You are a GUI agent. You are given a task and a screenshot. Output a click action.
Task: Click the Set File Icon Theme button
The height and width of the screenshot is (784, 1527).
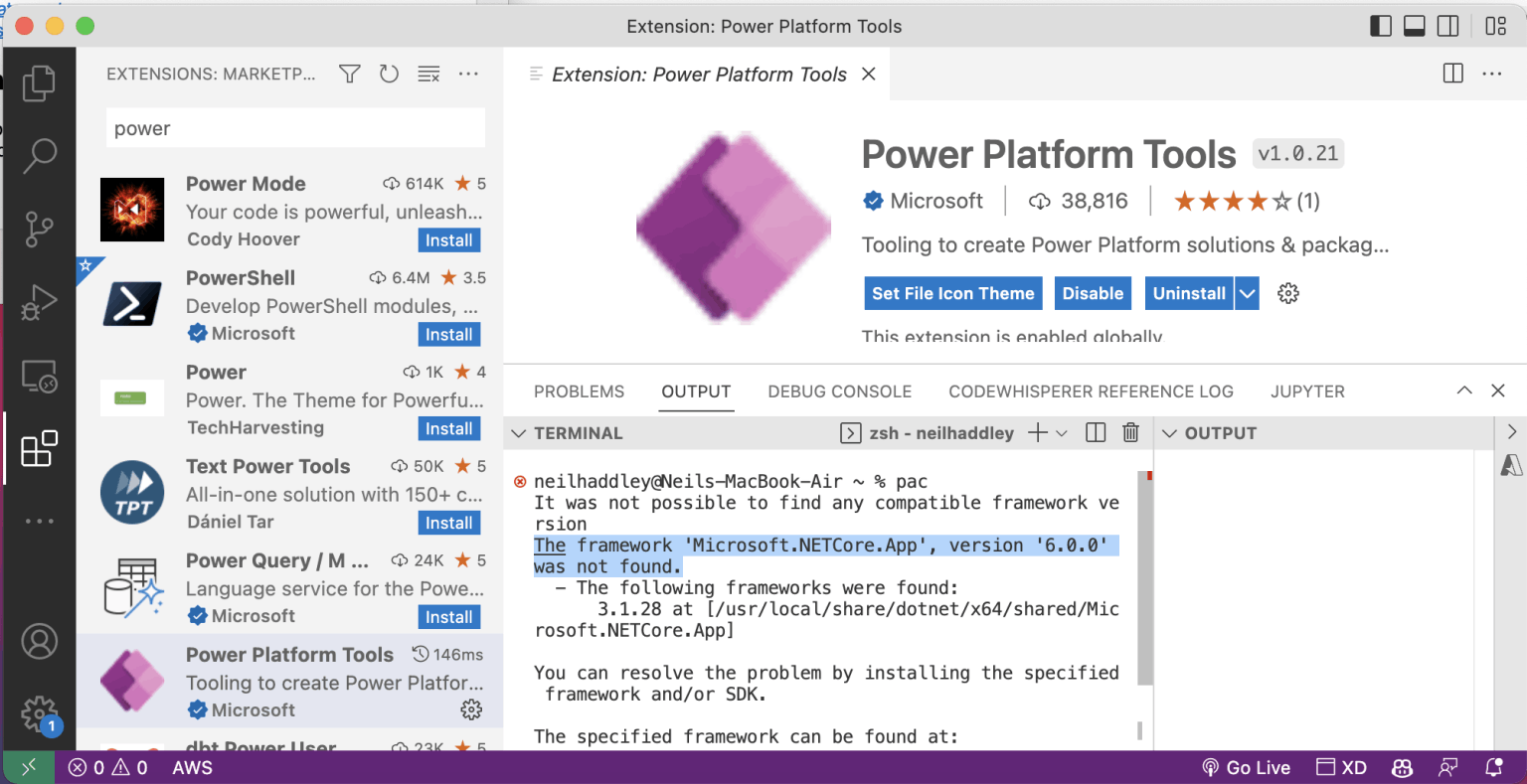point(953,293)
